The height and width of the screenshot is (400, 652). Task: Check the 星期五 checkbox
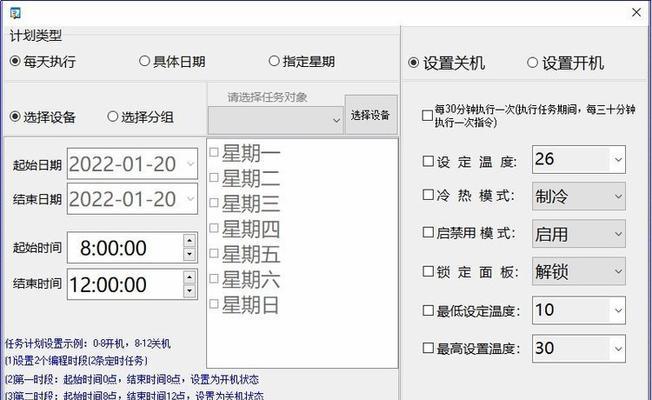(214, 253)
